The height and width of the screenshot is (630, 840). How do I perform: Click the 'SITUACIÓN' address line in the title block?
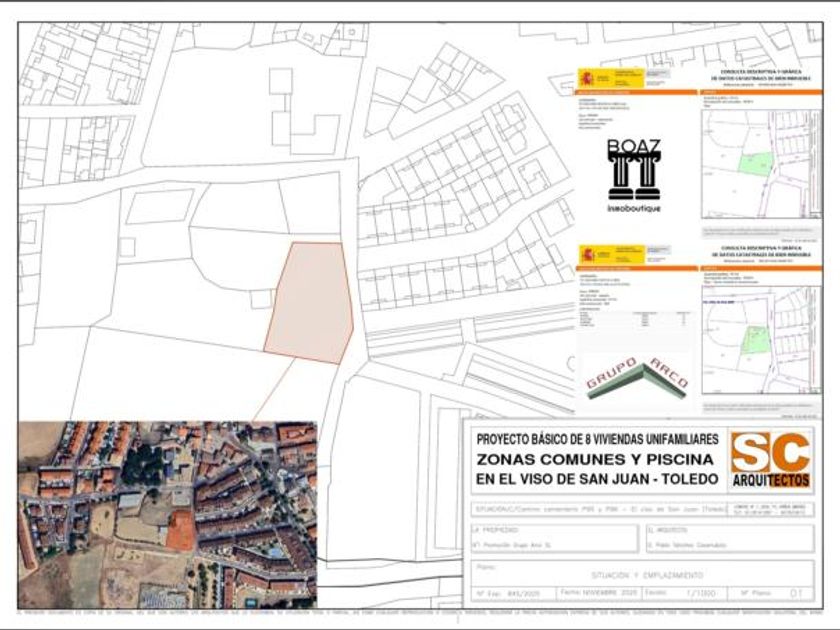(598, 508)
